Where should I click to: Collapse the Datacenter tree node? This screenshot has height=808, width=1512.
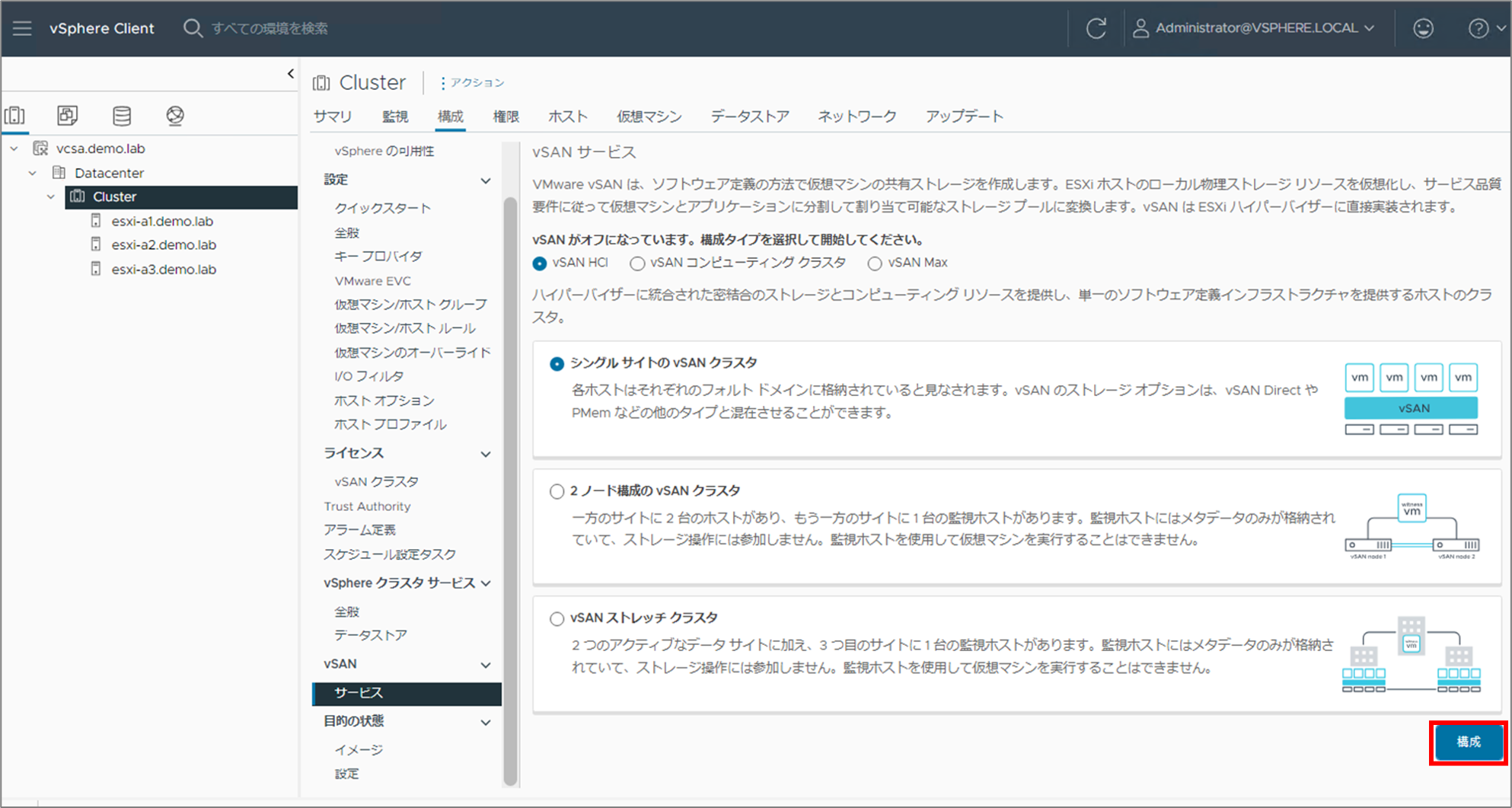point(32,173)
